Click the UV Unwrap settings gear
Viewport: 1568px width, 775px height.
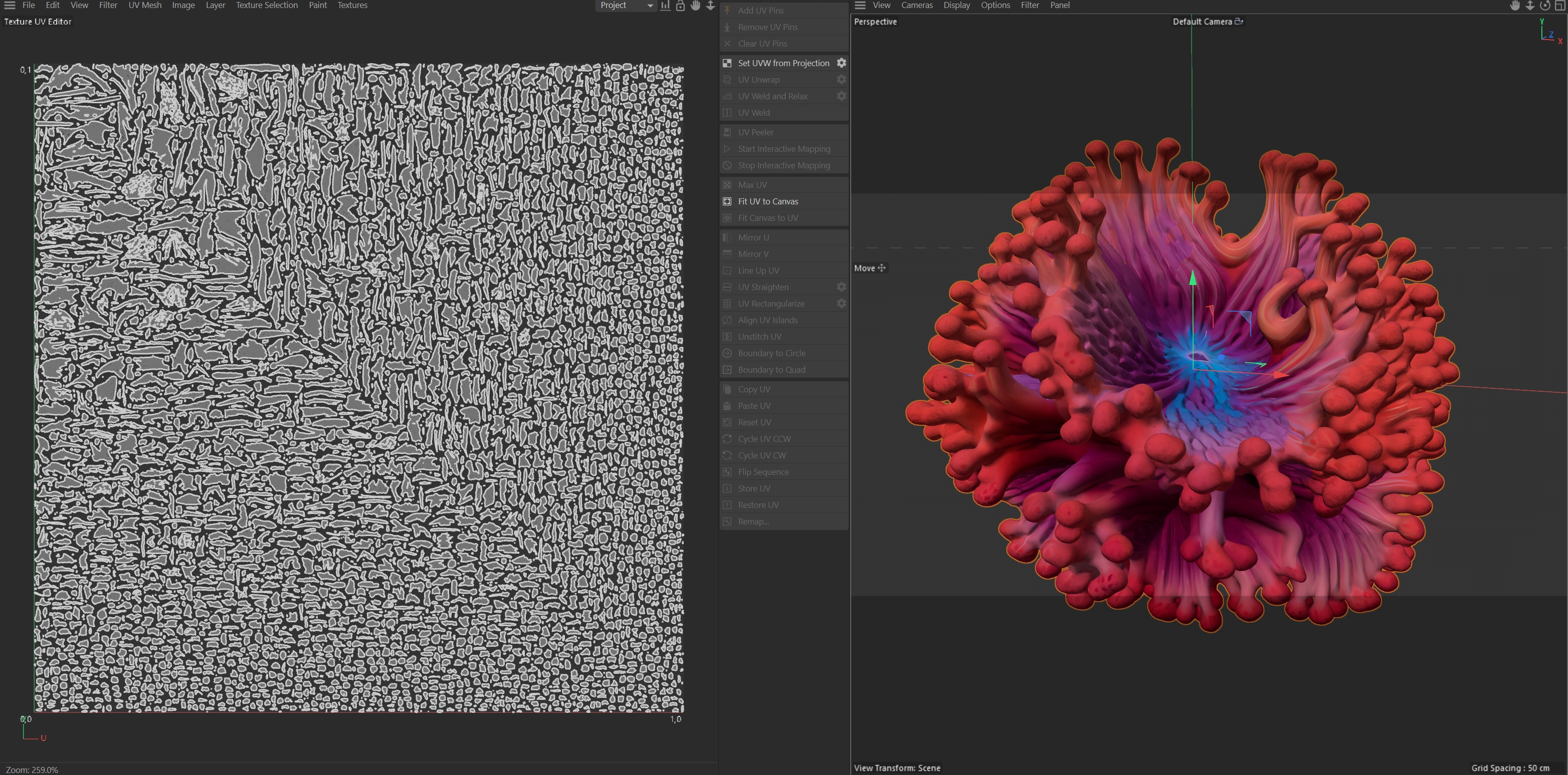(841, 80)
